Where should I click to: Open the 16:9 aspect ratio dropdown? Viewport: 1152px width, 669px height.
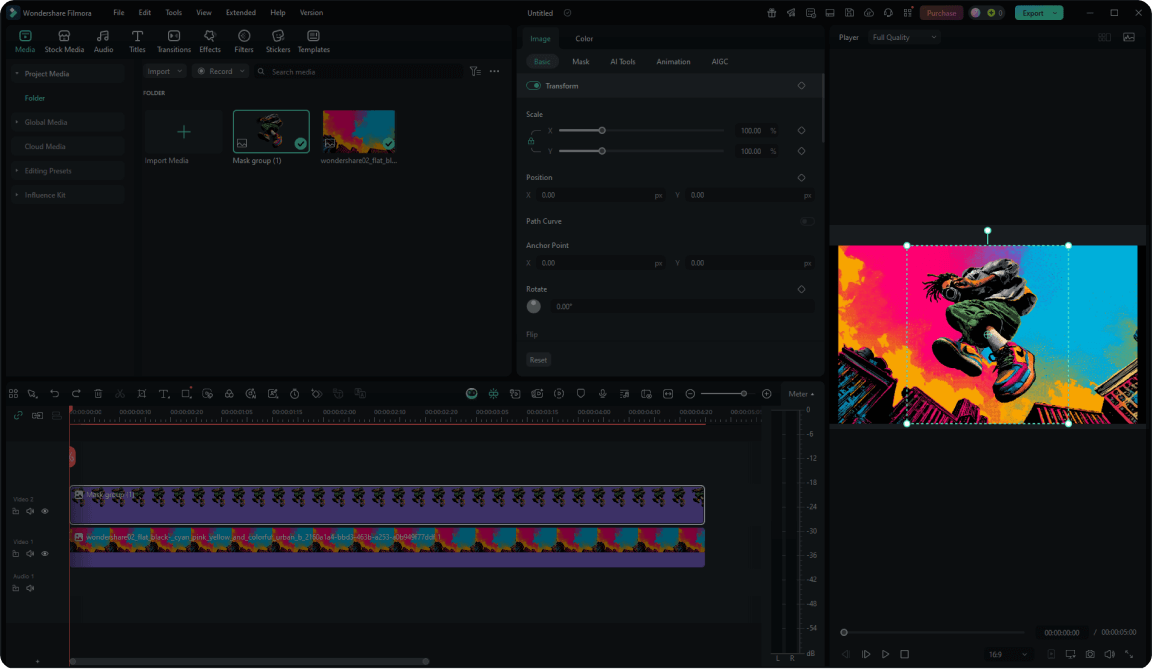(1007, 654)
